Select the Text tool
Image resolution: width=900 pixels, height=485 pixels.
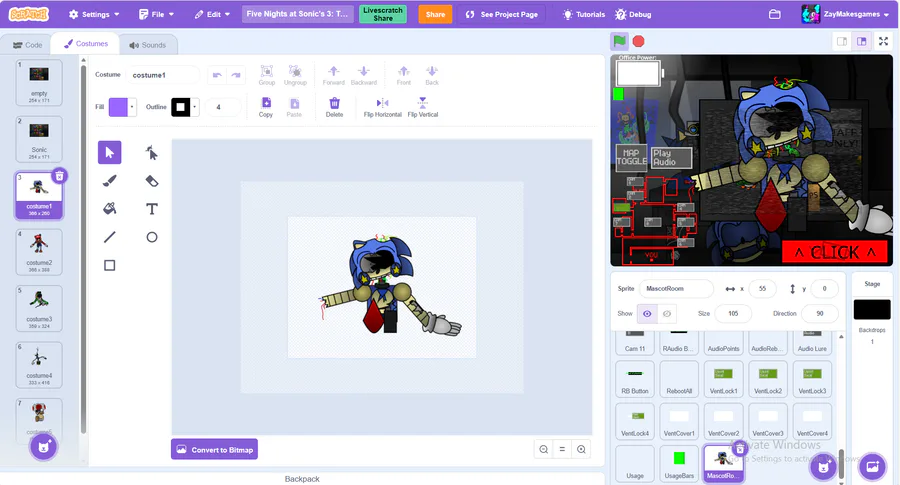tap(152, 209)
